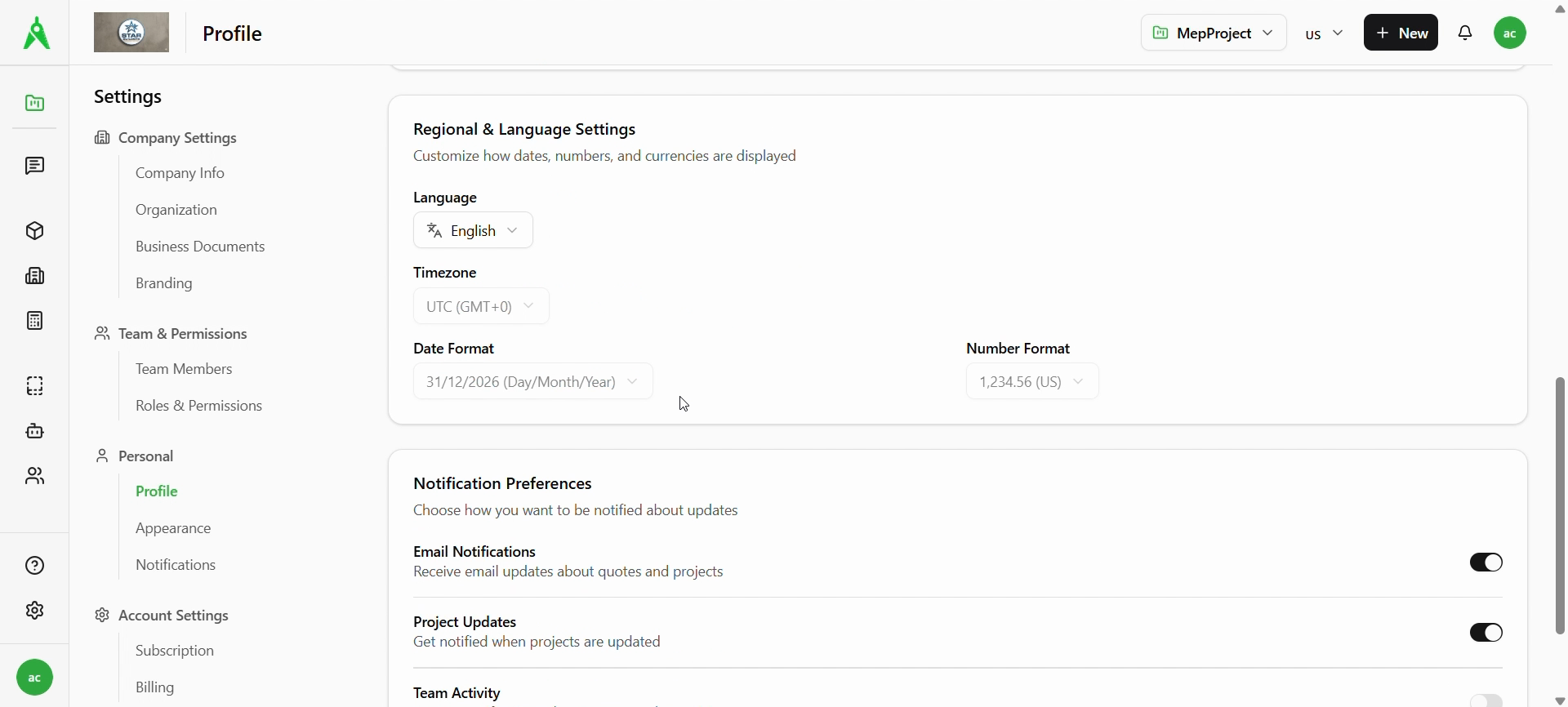The height and width of the screenshot is (707, 1568).
Task: Click the New button
Action: point(1401,33)
